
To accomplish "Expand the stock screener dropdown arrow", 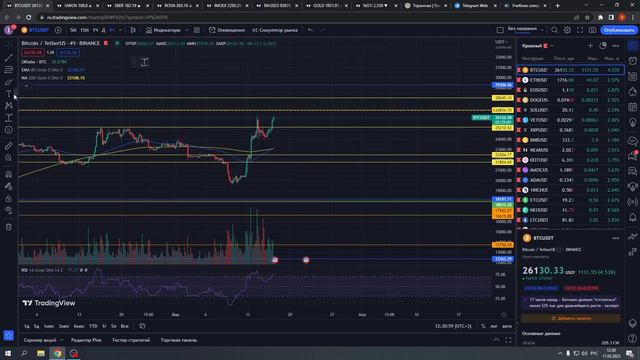I will [x=62, y=340].
